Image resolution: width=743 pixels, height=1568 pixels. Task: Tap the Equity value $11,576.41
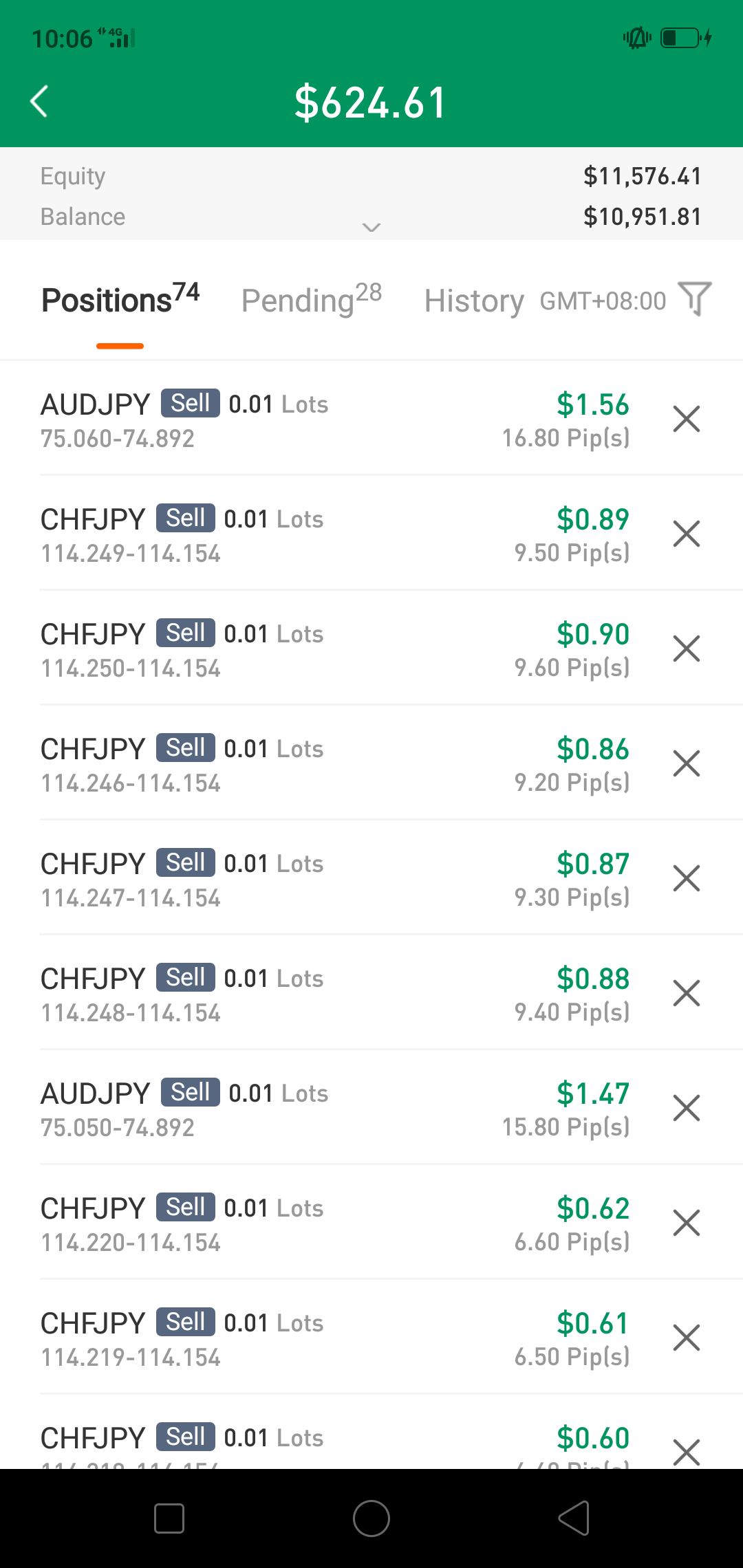tap(642, 176)
